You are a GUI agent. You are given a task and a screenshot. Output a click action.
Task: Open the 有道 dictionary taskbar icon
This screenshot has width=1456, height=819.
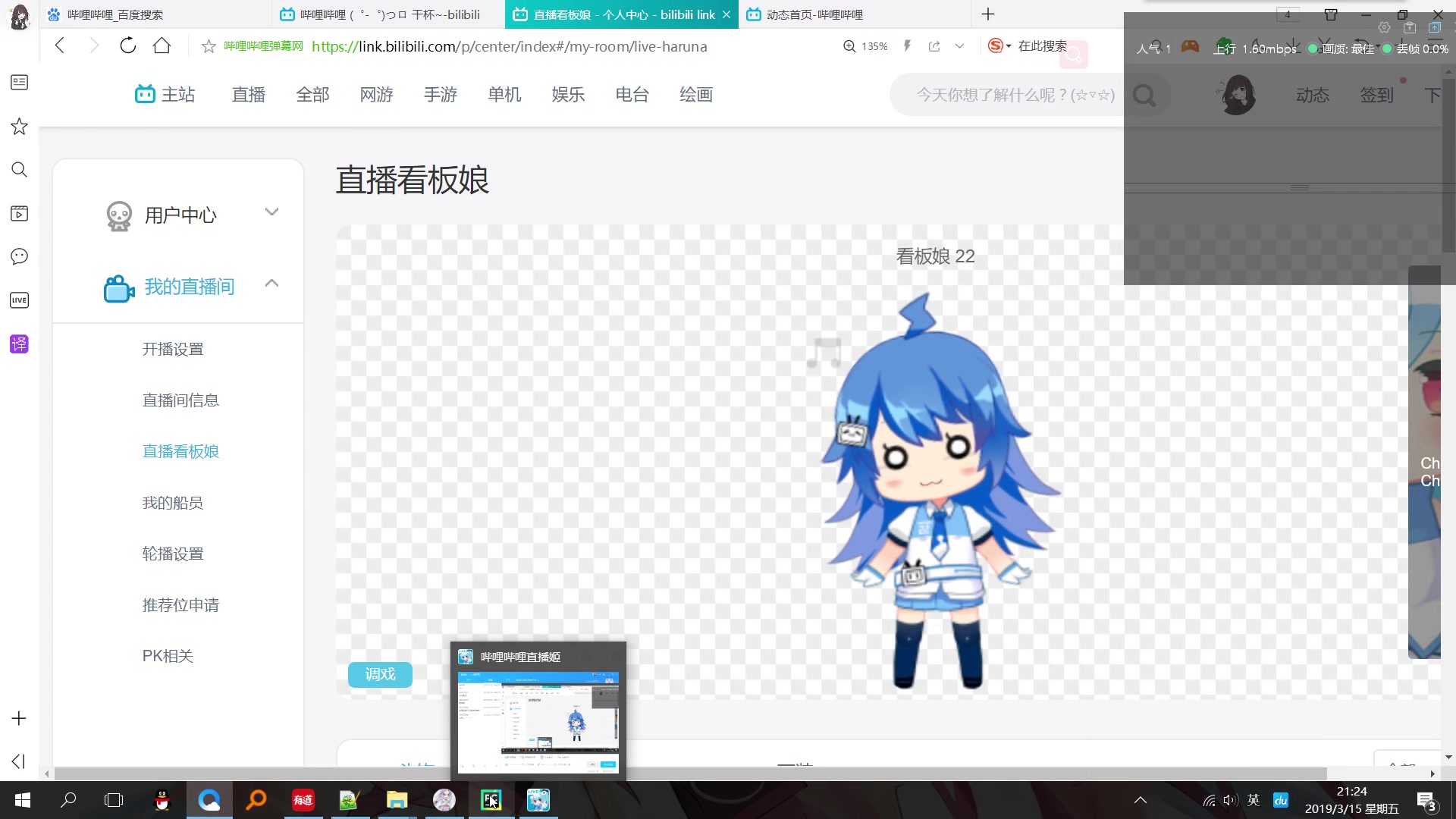tap(303, 800)
